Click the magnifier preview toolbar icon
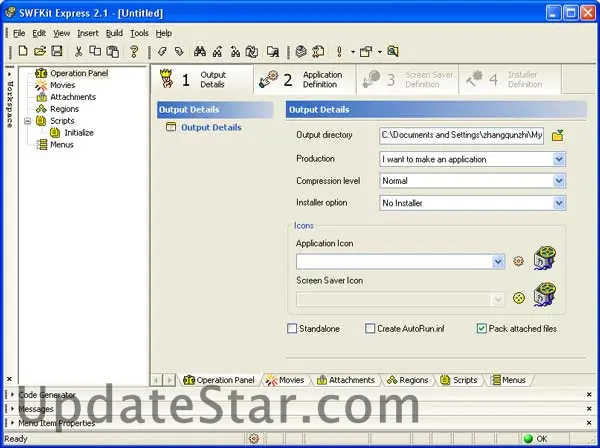 tap(393, 51)
